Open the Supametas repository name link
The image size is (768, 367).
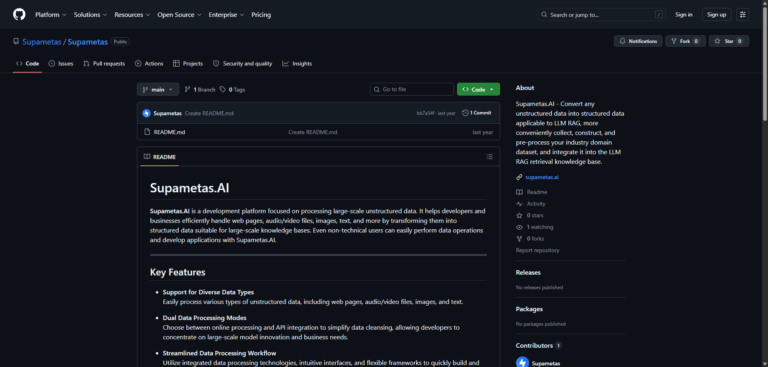(88, 42)
